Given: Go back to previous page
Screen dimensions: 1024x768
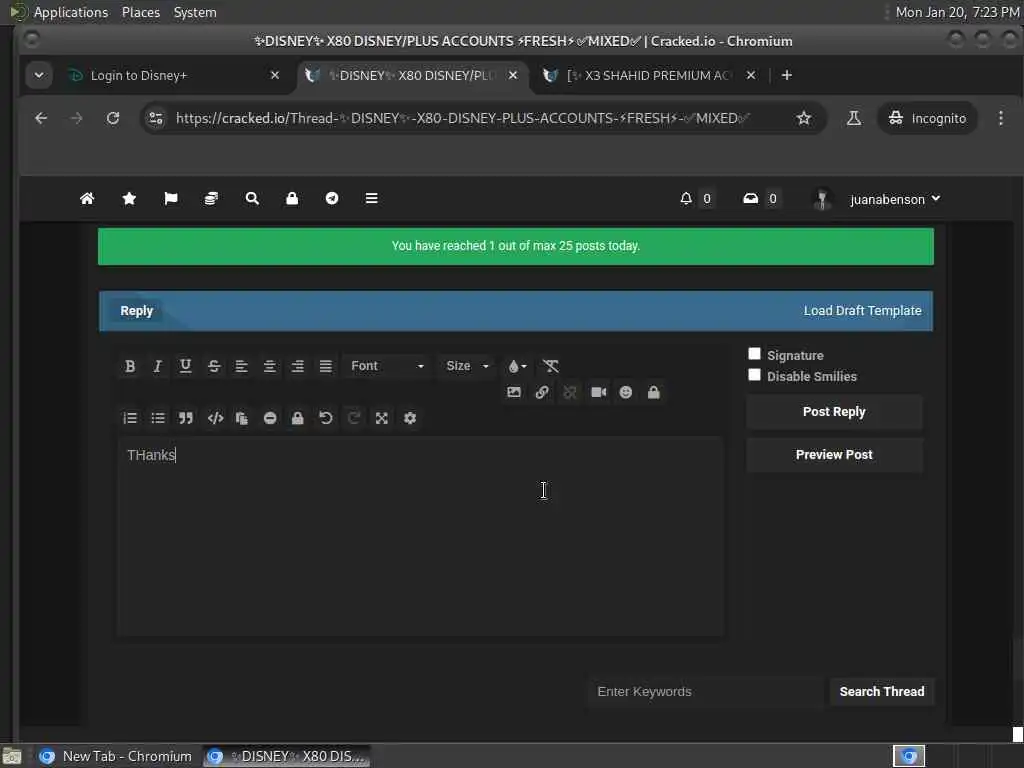Looking at the screenshot, I should coord(41,118).
